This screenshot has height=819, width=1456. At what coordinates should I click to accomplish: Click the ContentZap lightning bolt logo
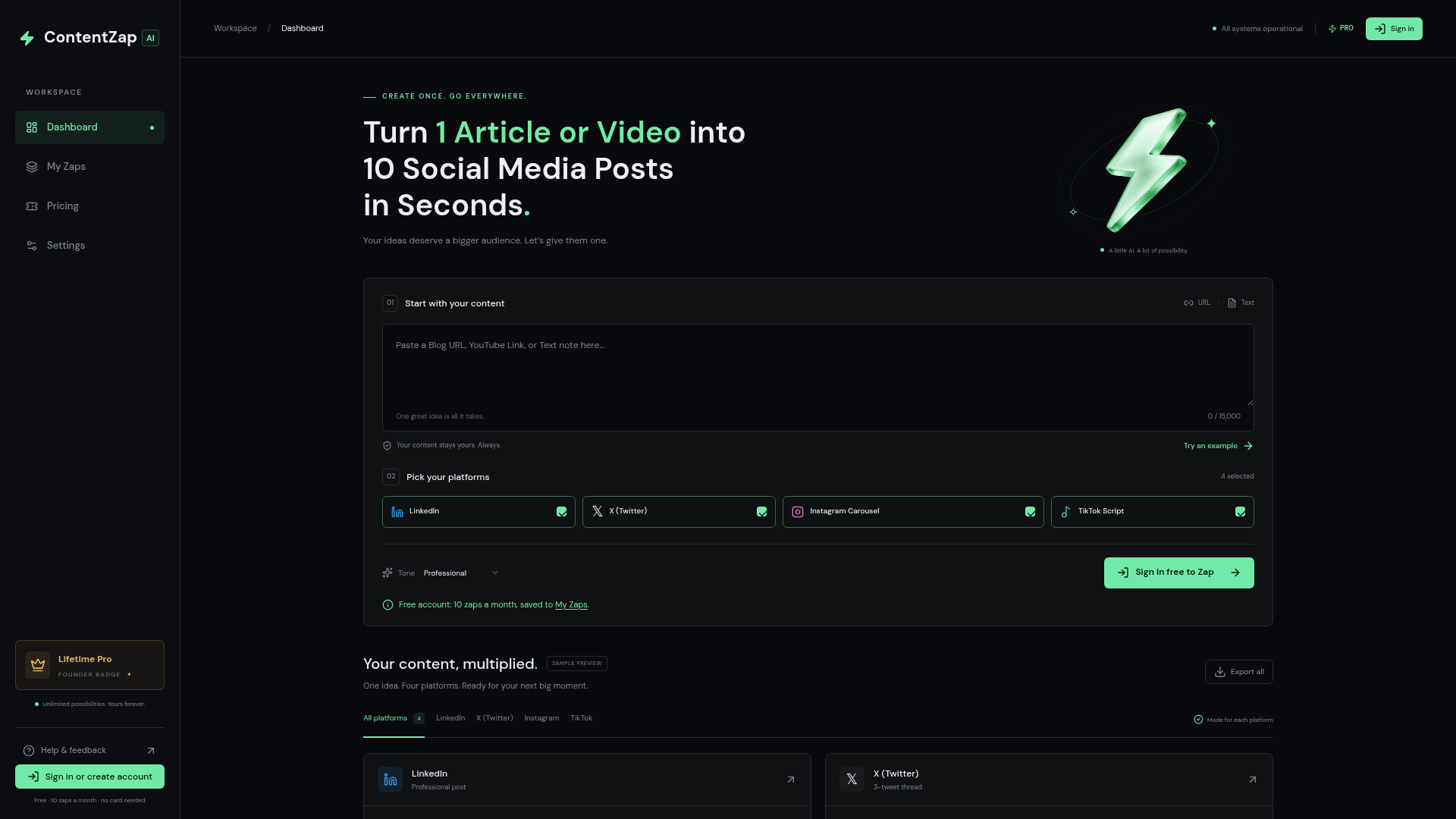(x=27, y=38)
